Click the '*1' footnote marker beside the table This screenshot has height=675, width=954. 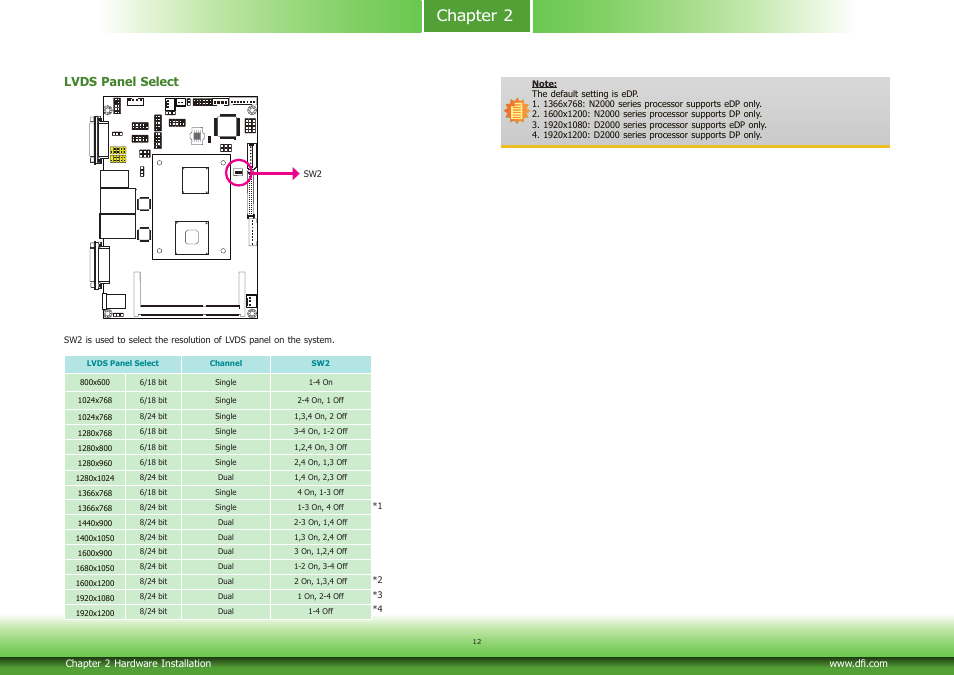pyautogui.click(x=377, y=506)
